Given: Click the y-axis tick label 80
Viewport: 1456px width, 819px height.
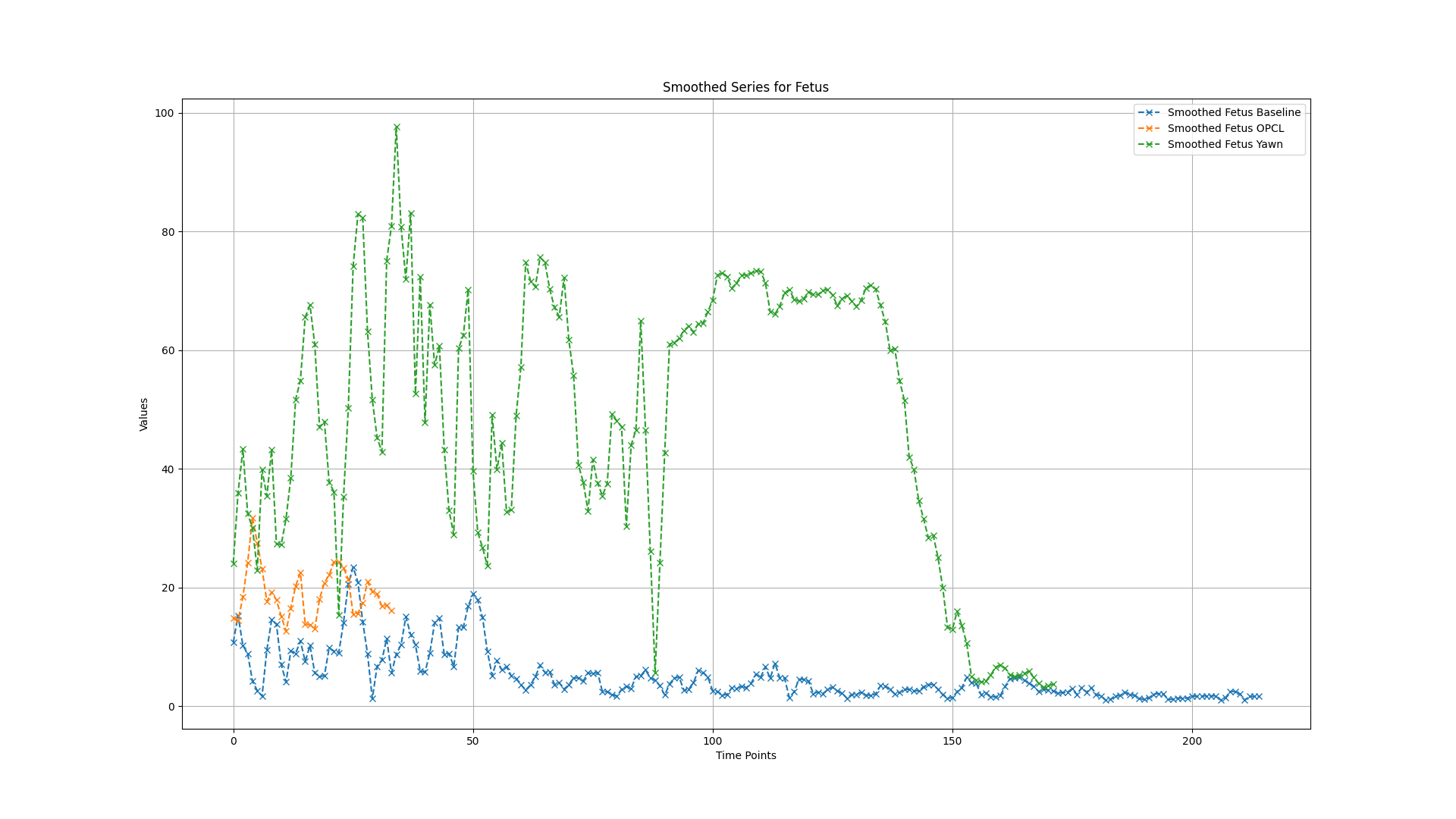Looking at the screenshot, I should (167, 232).
